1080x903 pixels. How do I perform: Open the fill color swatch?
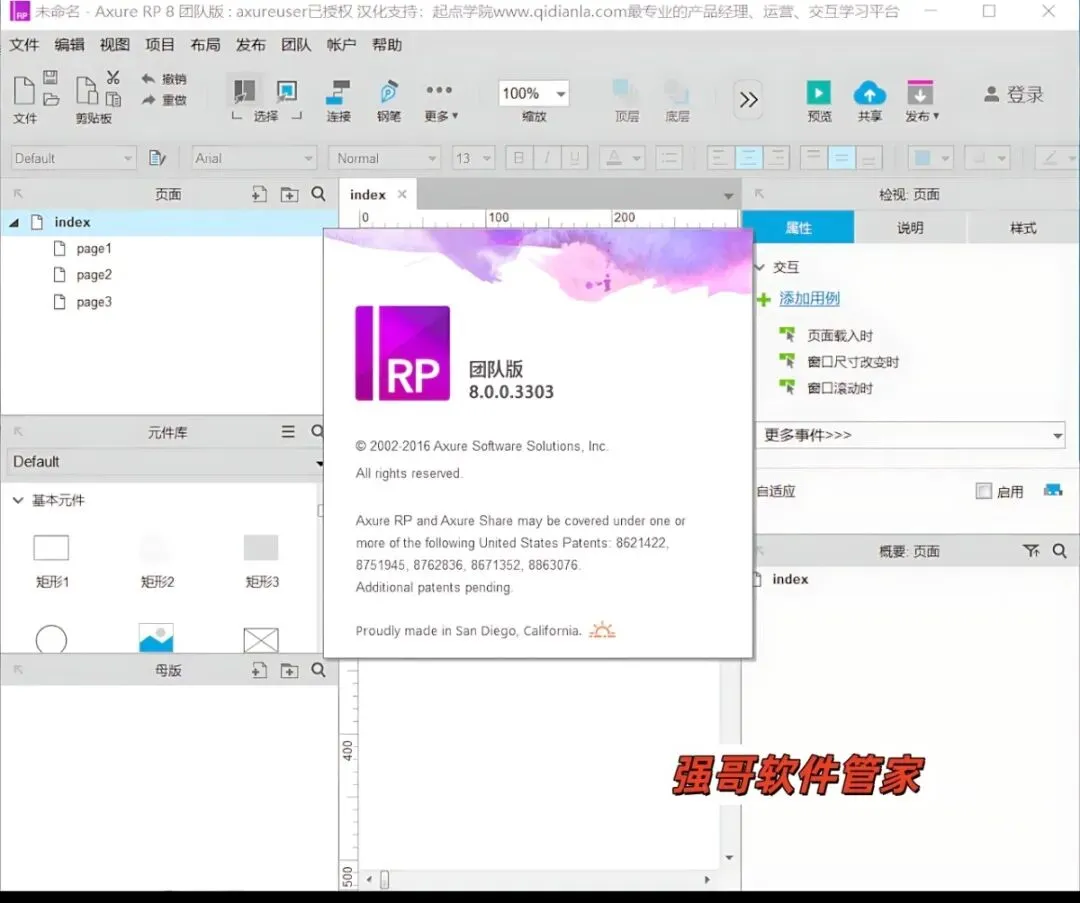(x=931, y=158)
